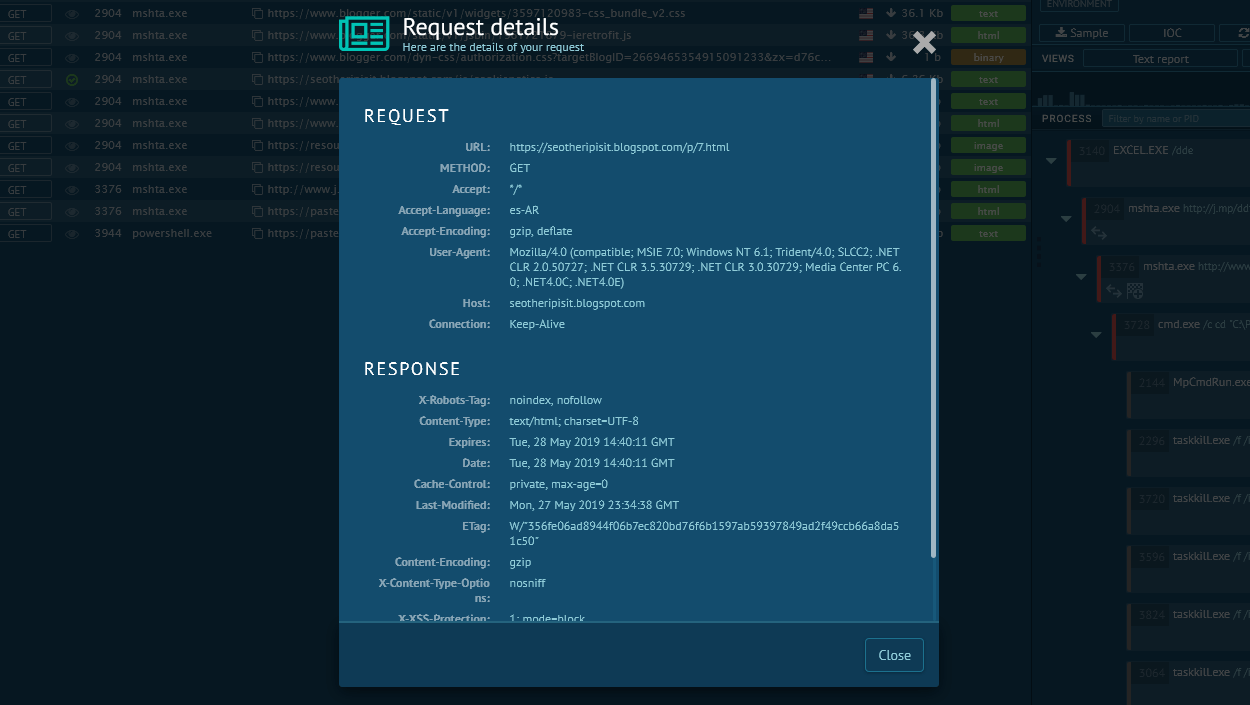
Task: Click the US flag in the binary row
Action: click(x=865, y=58)
